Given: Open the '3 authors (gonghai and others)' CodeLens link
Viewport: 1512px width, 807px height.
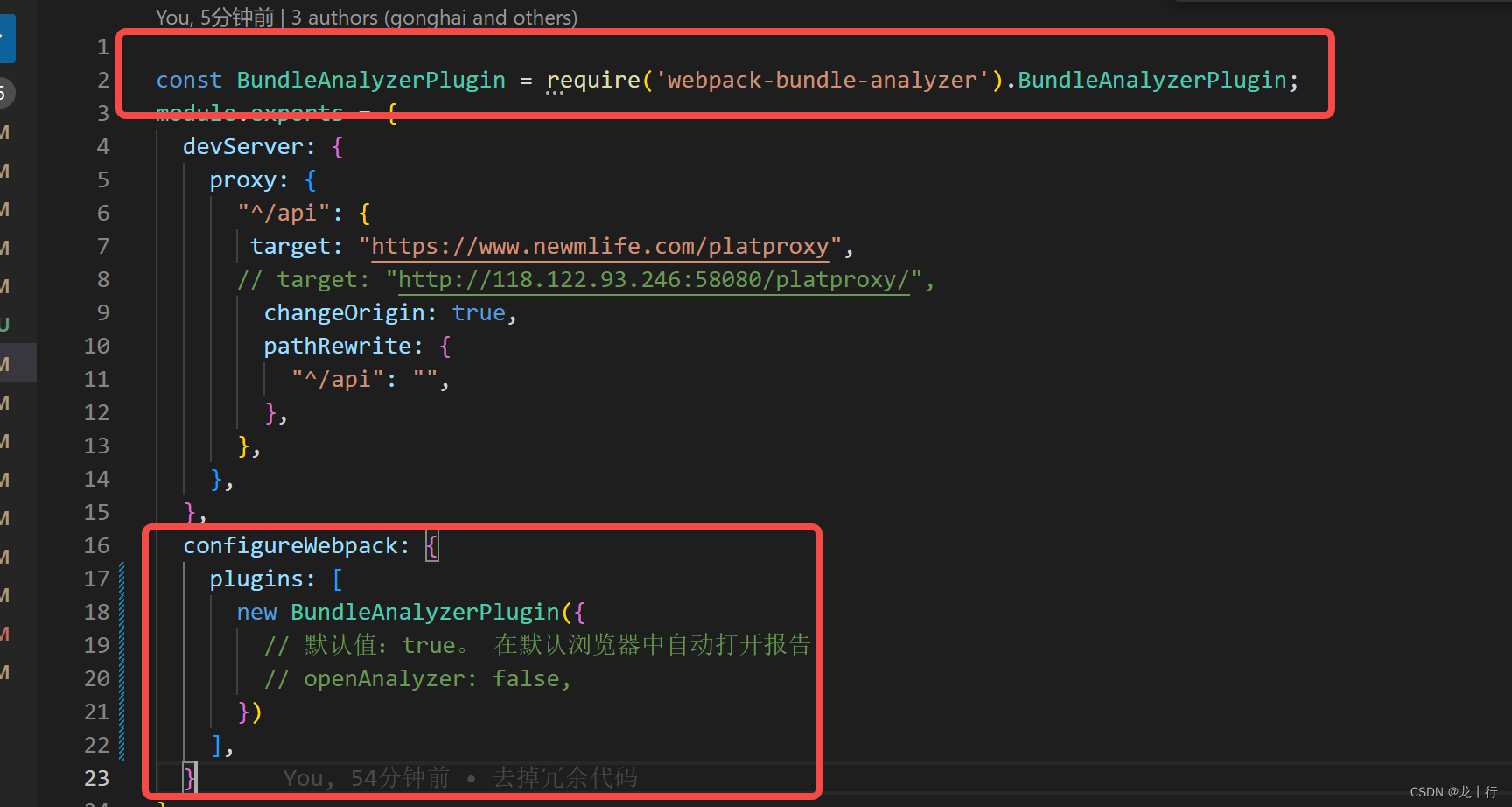Looking at the screenshot, I should coord(435,17).
